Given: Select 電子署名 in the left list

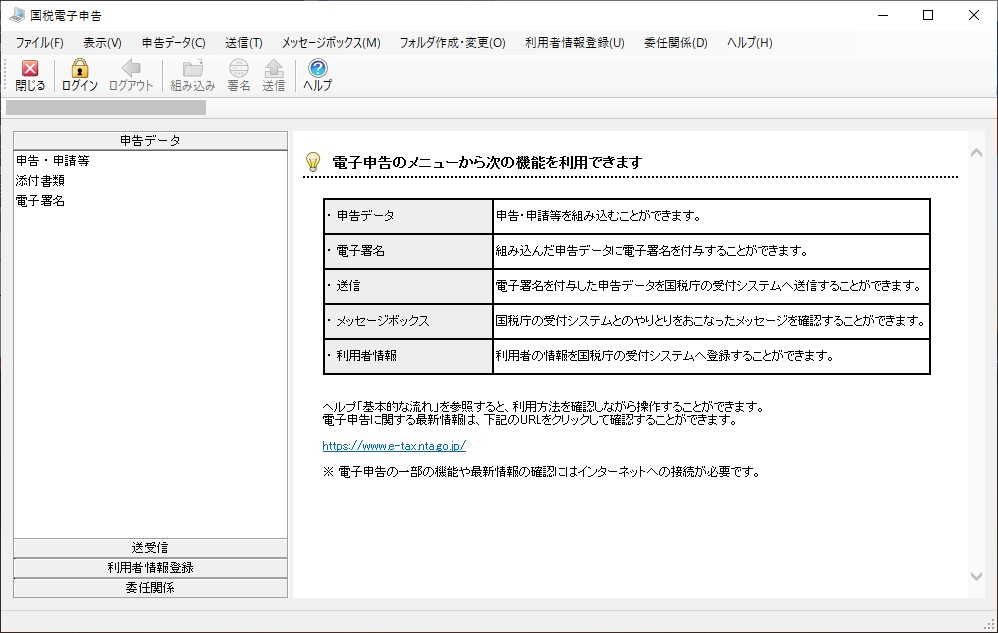Looking at the screenshot, I should 41,201.
